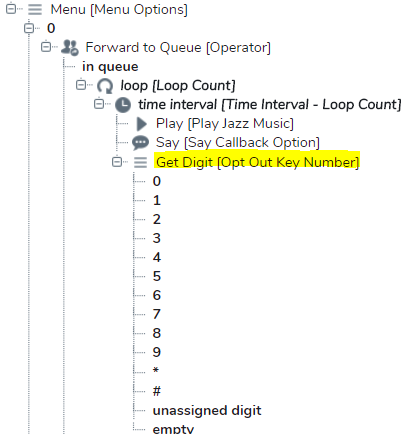Screen dimensions: 406x437
Task: Select highlighted Get Digit [Opt Out Key Number]
Action: pyautogui.click(x=257, y=162)
